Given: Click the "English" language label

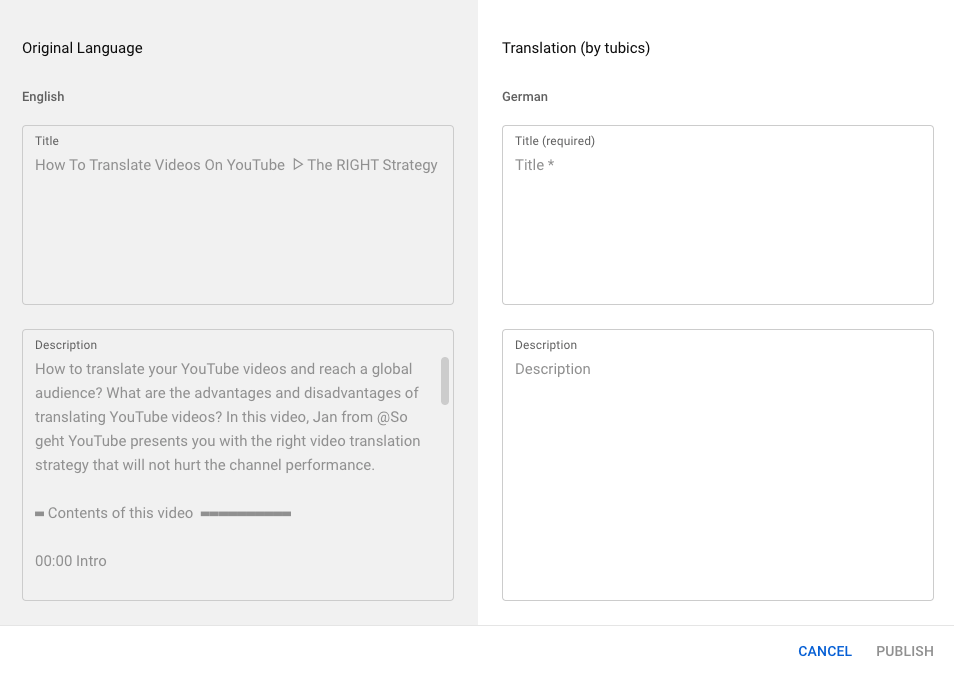Looking at the screenshot, I should [x=43, y=97].
